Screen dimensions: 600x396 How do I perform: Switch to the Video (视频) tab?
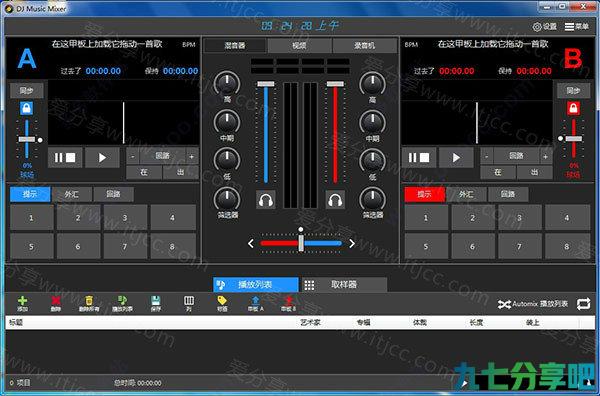(300, 46)
